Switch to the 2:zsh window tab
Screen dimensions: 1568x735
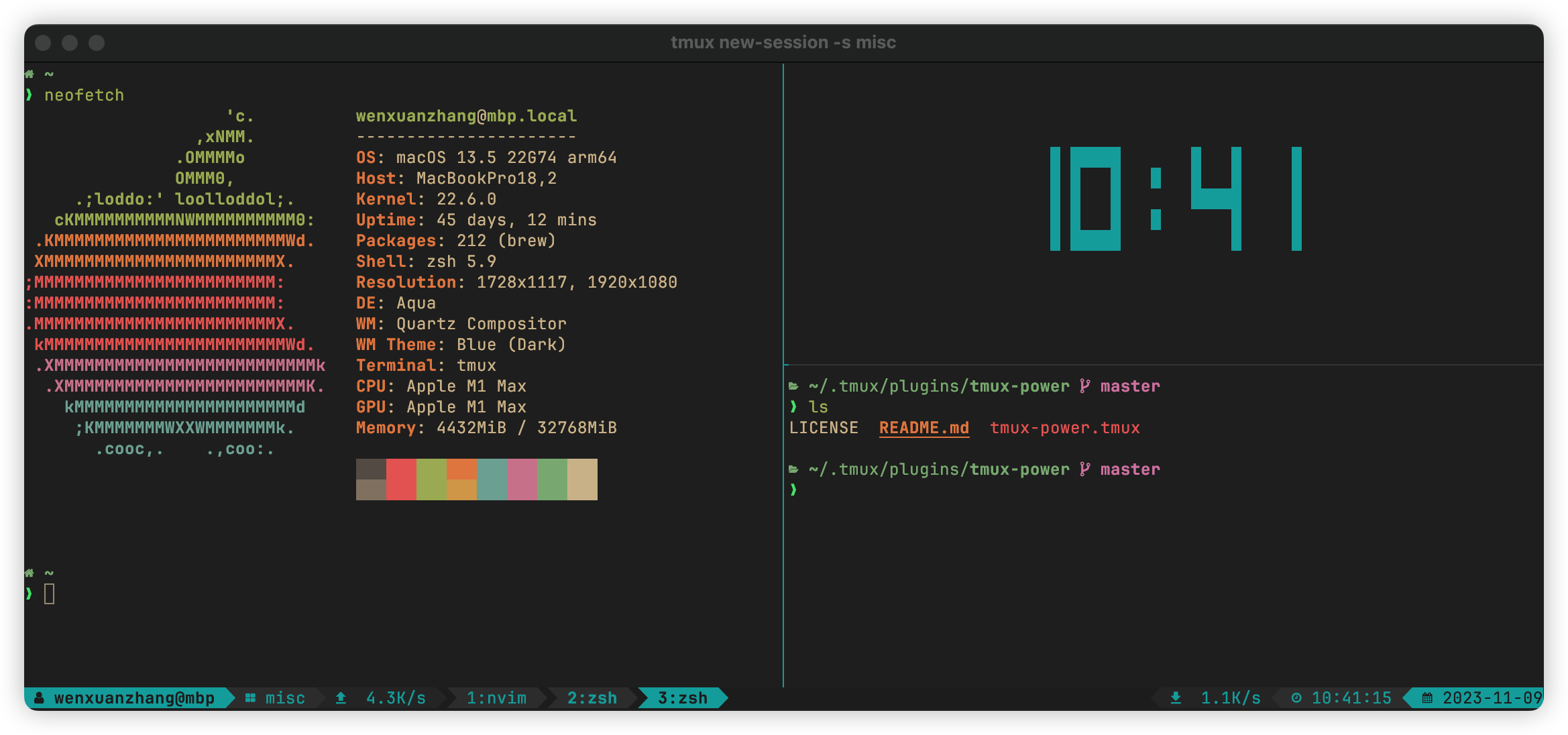coord(592,697)
